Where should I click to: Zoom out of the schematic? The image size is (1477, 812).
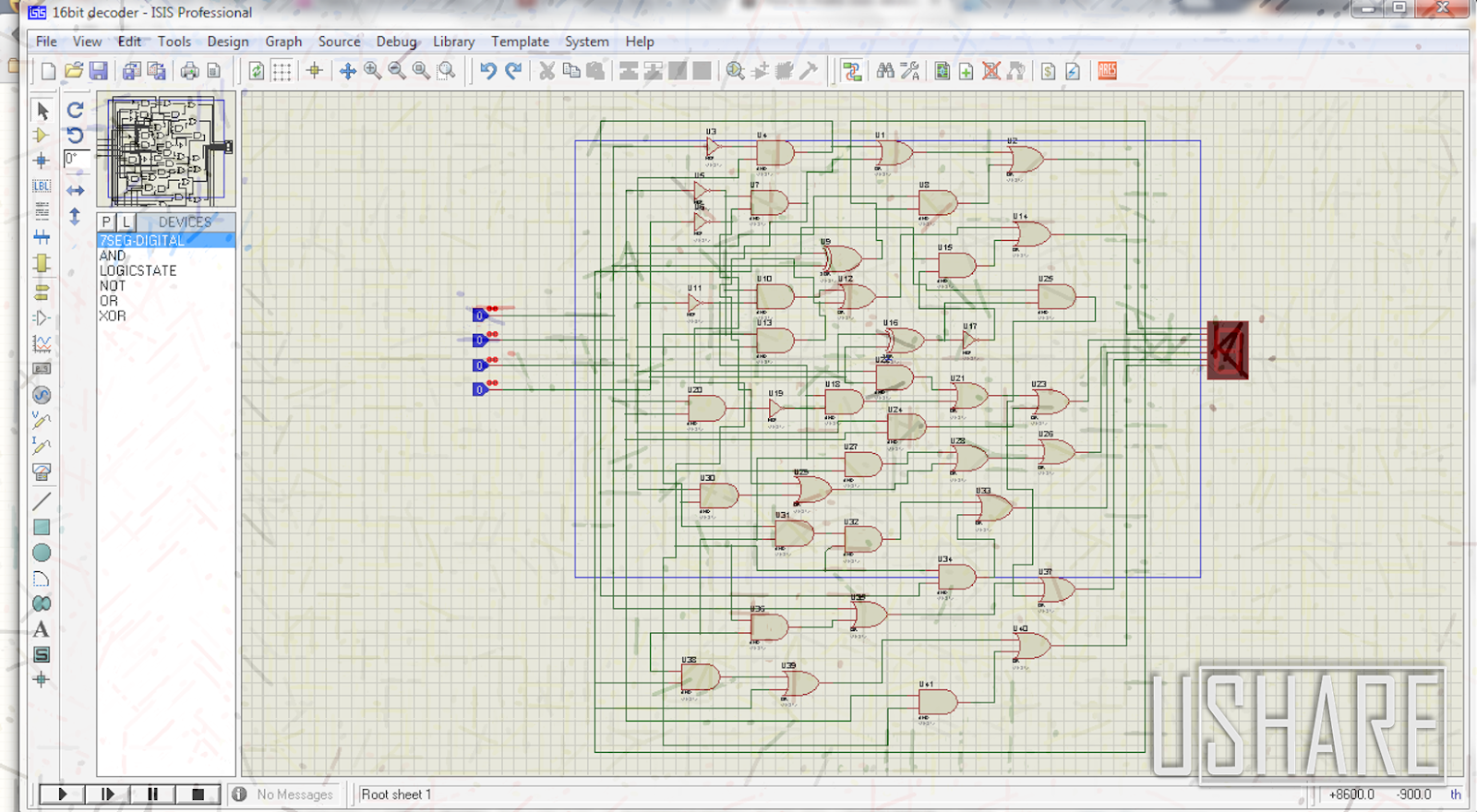pyautogui.click(x=397, y=71)
